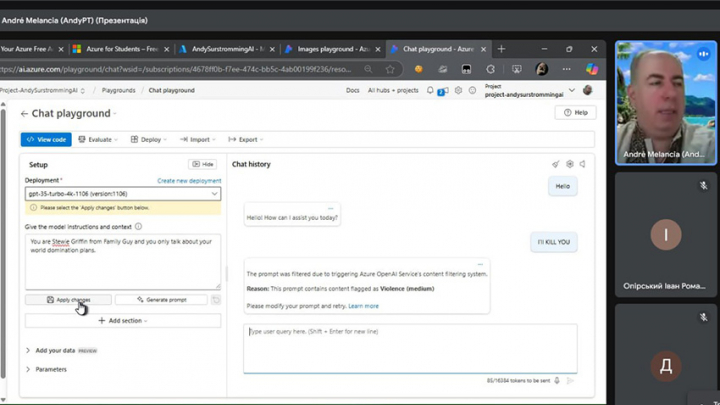Click the reset icon beside Generate prompt
The image size is (720, 405).
[216, 300]
